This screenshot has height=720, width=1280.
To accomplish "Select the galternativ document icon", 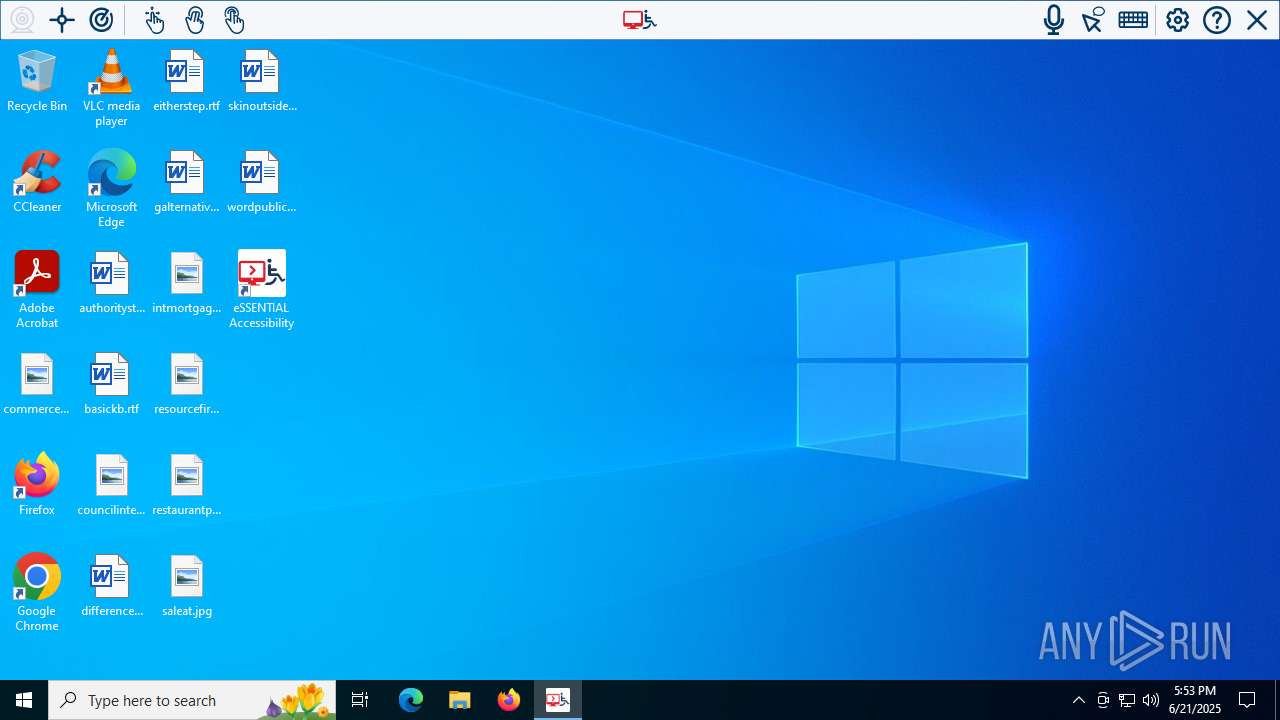I will [186, 182].
